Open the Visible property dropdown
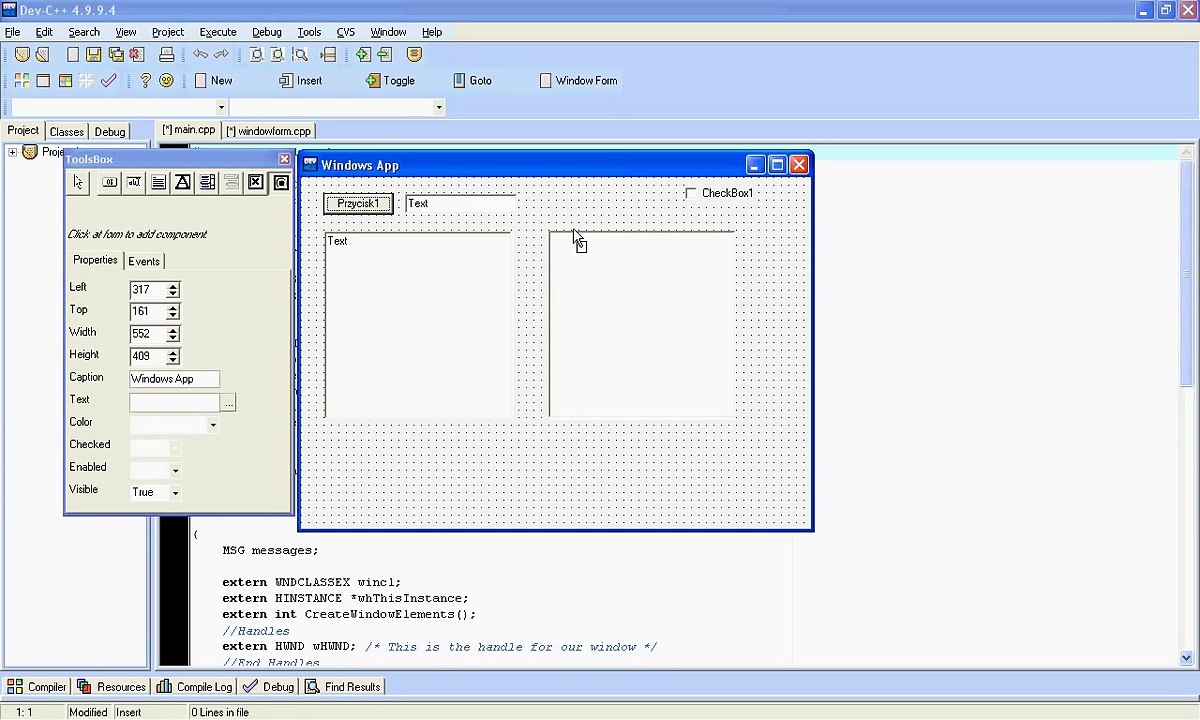 point(175,492)
